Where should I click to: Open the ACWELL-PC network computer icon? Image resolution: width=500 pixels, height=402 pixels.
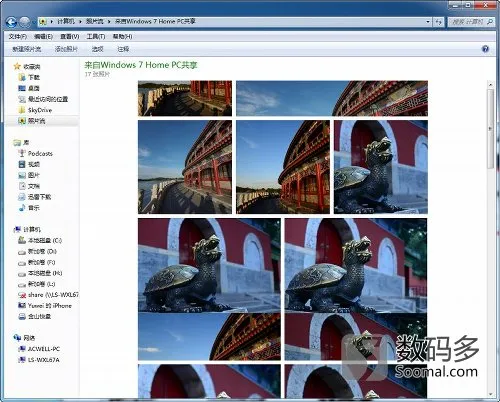click(22, 349)
